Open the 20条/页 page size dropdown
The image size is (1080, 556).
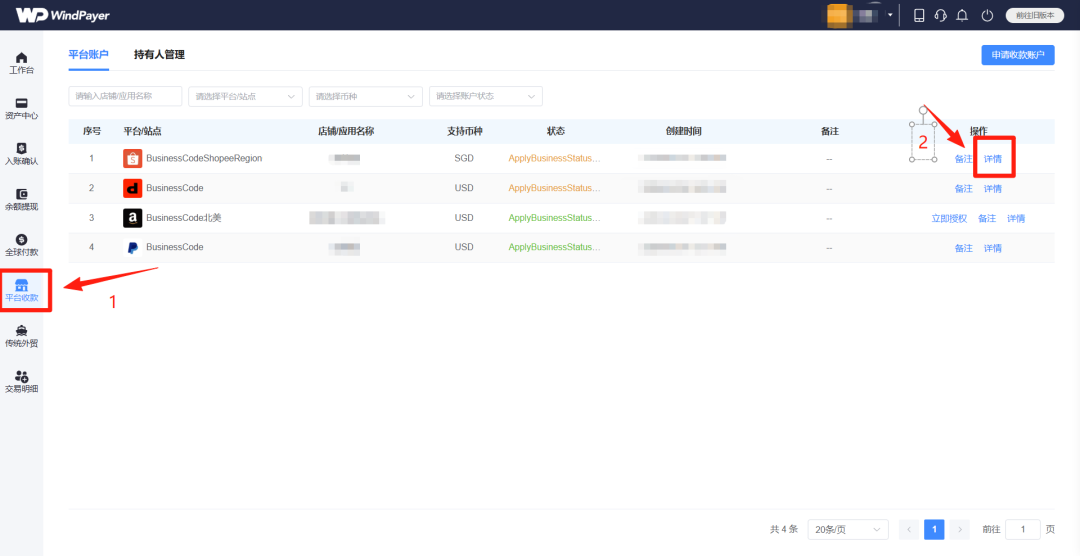coord(848,529)
